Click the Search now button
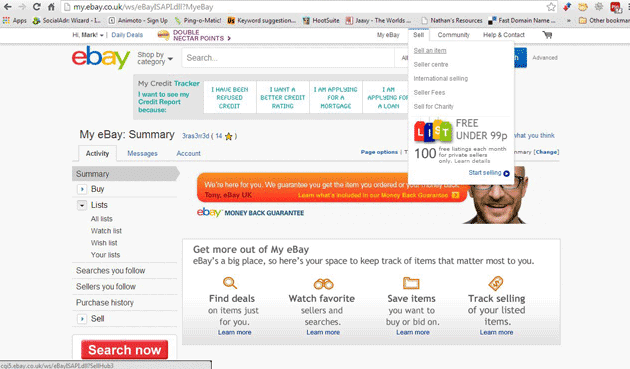Viewport: 630px width, 369px height. point(125,350)
